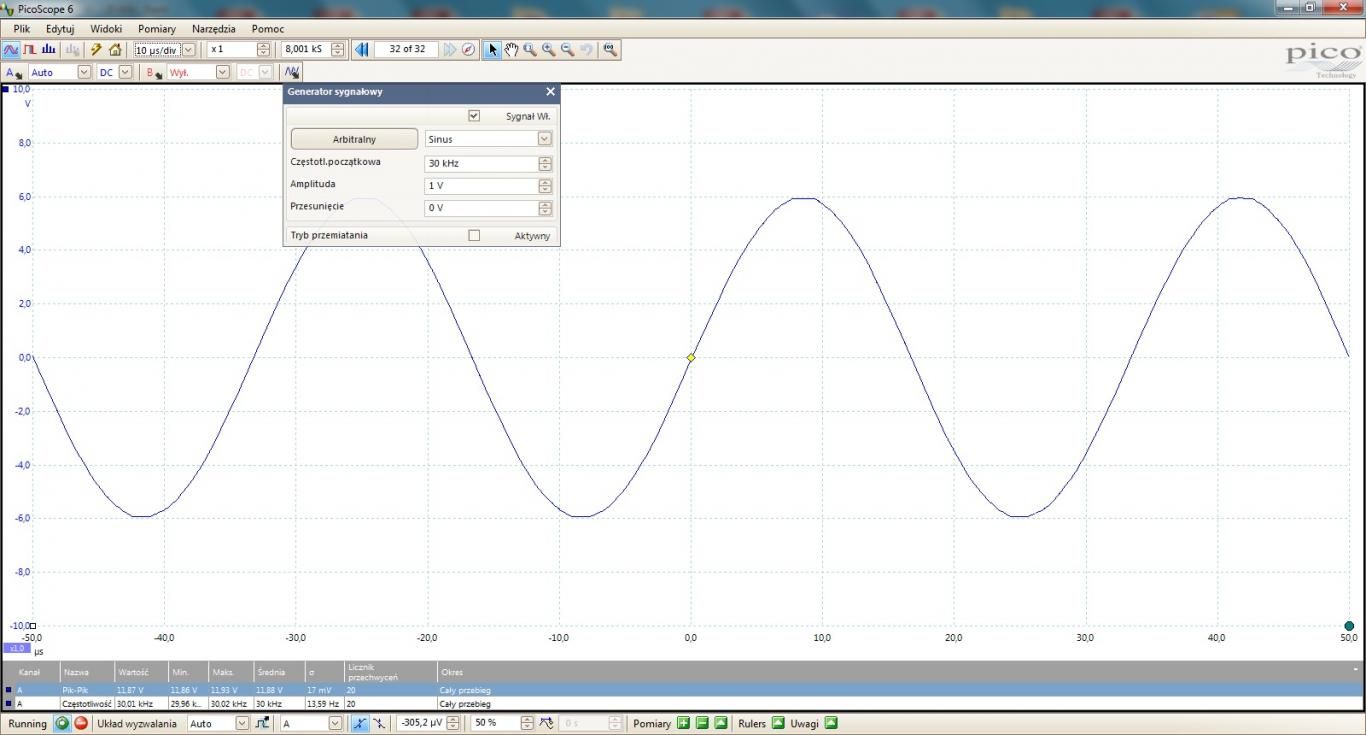Add measurement with green plus icon
The height and width of the screenshot is (735, 1366).
[683, 723]
